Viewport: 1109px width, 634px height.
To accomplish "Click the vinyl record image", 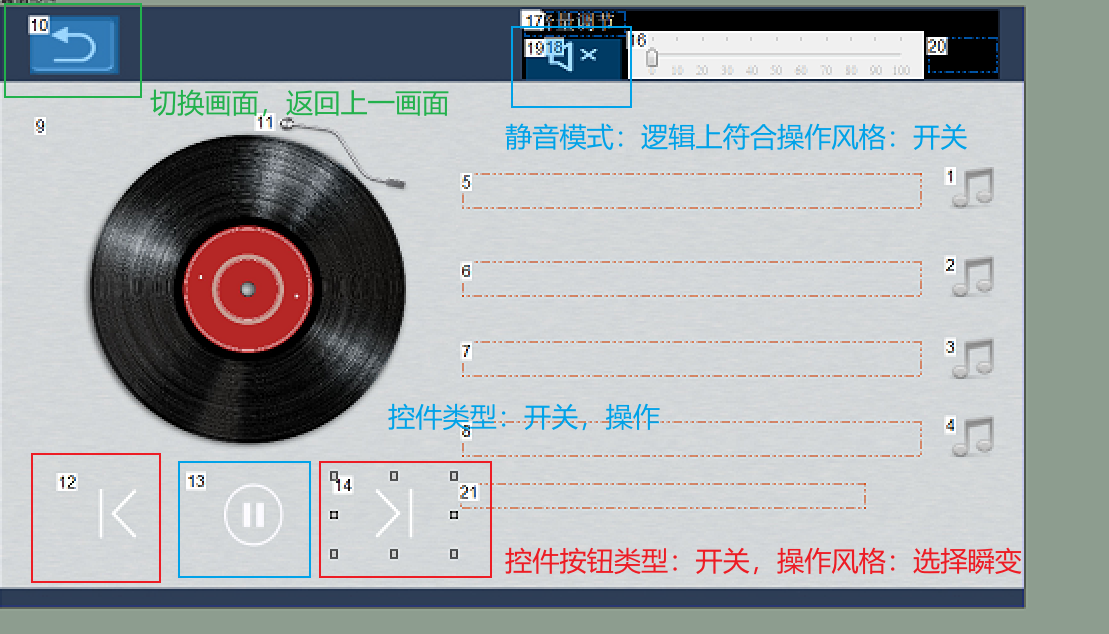I will coord(248,288).
